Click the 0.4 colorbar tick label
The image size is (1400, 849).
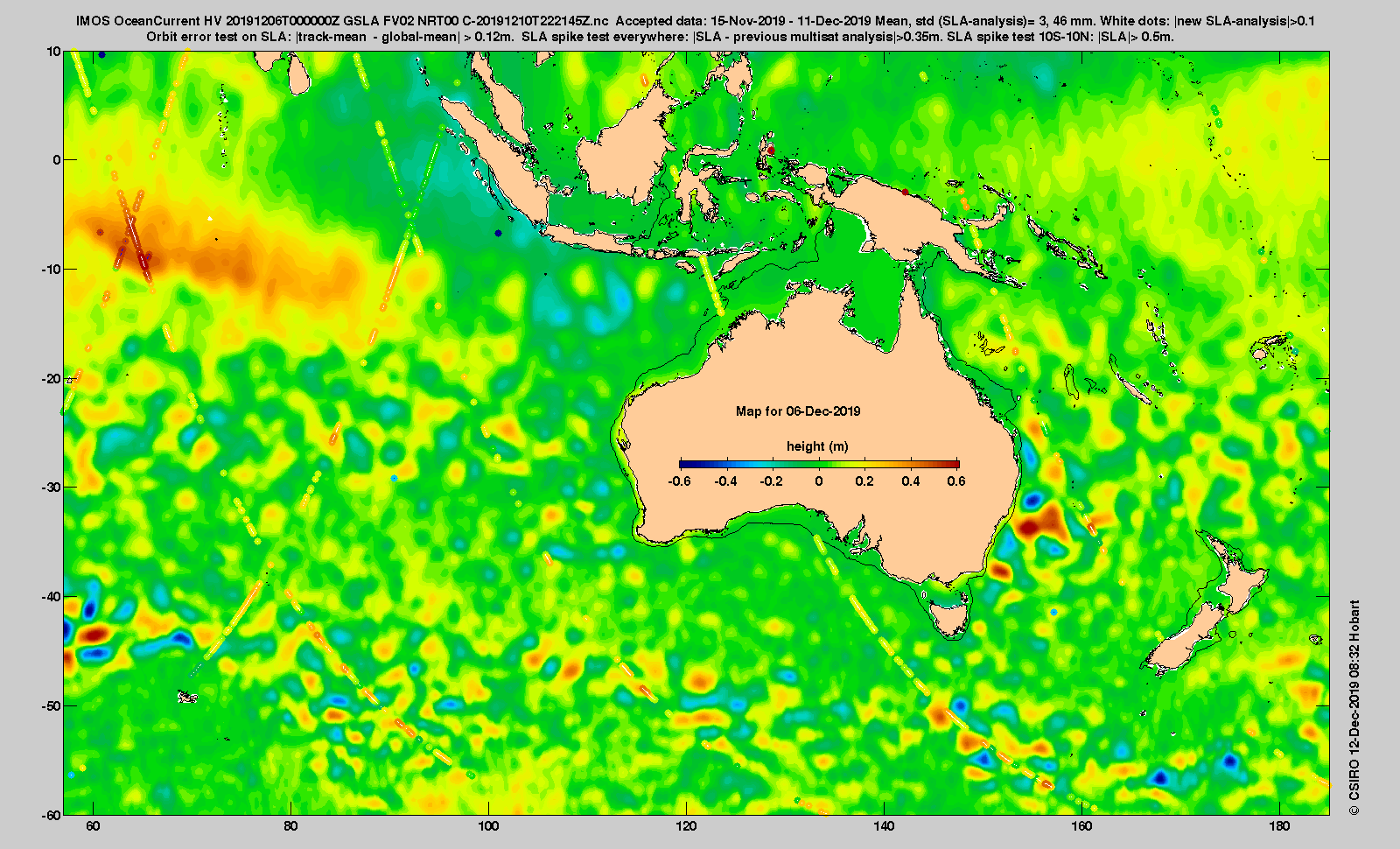(x=911, y=481)
